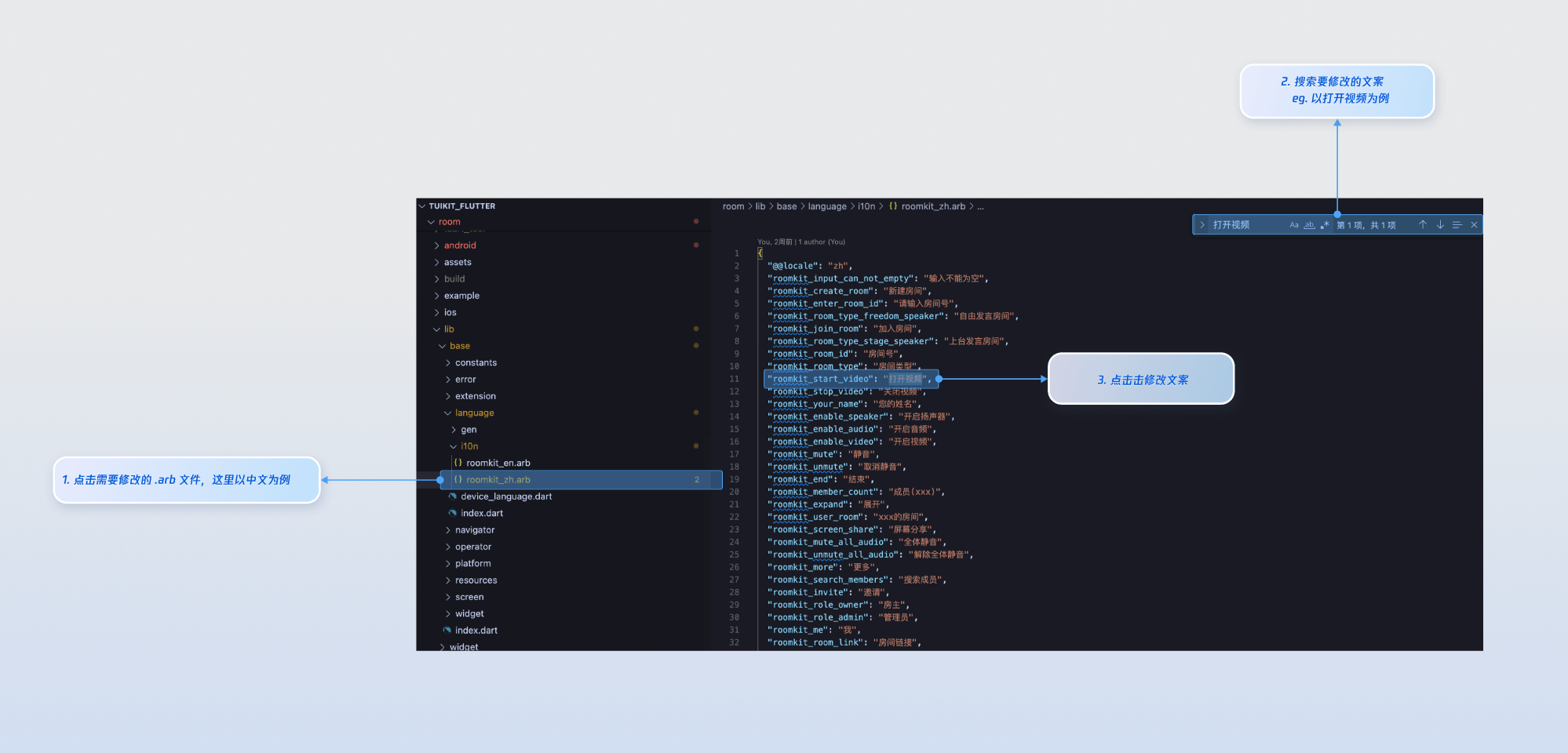Open roomkit_en.arb file
The height and width of the screenshot is (753, 1568).
[498, 464]
